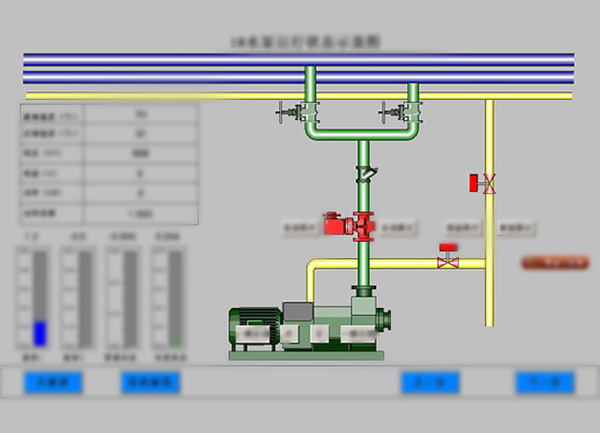Click the bar gauge with blue fill
Viewport: 600px width, 433px height.
point(40,300)
